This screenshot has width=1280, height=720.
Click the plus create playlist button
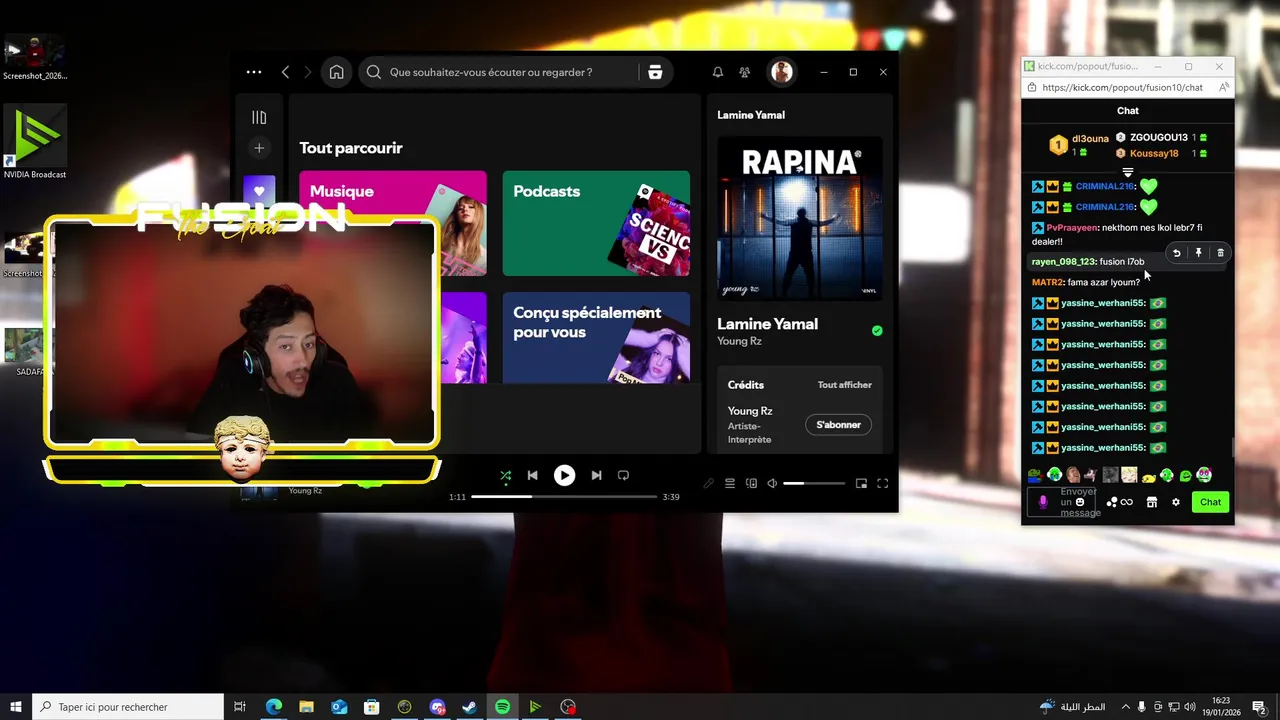click(x=259, y=148)
